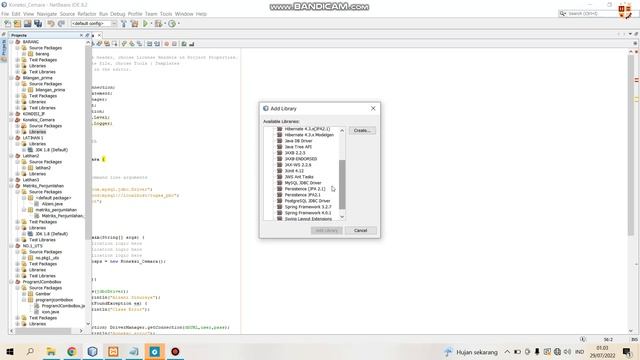Select Spring Framework 3.2.7 library
This screenshot has width=640, height=360.
point(308,207)
